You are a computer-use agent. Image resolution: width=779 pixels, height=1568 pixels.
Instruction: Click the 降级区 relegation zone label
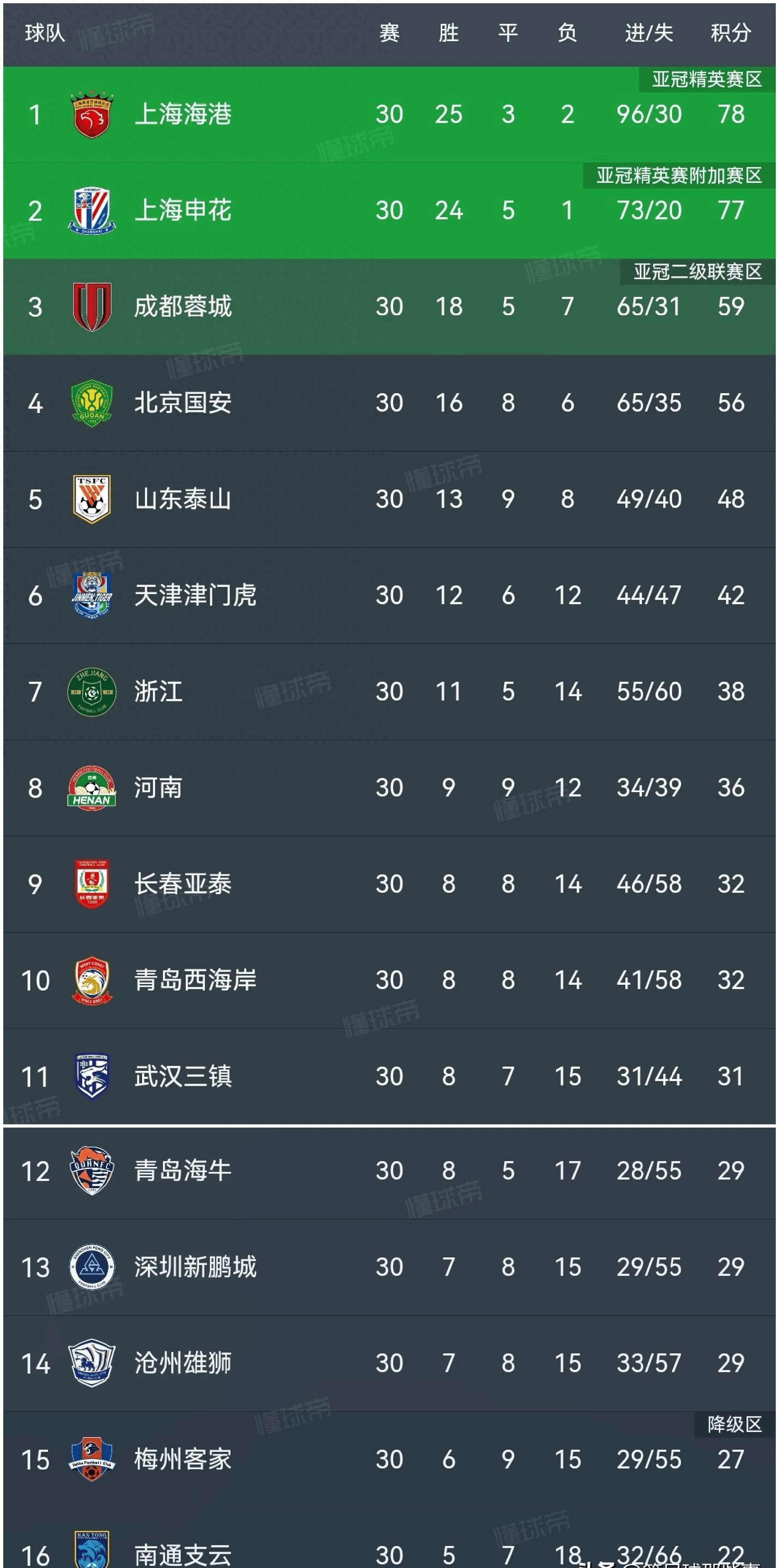tap(735, 1424)
